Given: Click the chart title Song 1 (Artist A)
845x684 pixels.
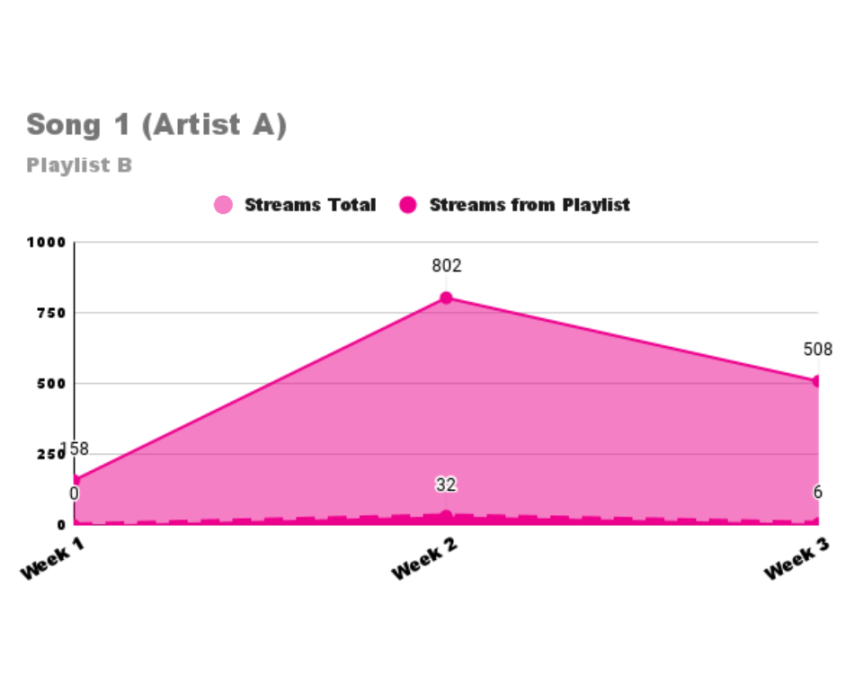Looking at the screenshot, I should coord(156,125).
